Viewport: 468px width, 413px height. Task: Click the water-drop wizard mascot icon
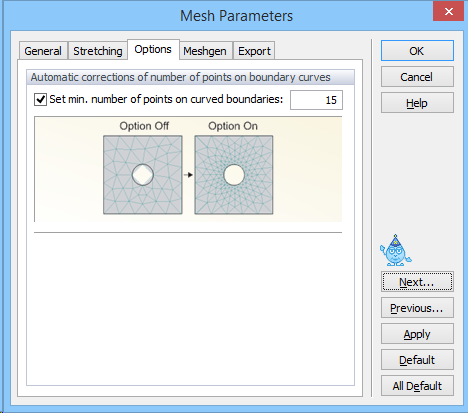tap(396, 250)
